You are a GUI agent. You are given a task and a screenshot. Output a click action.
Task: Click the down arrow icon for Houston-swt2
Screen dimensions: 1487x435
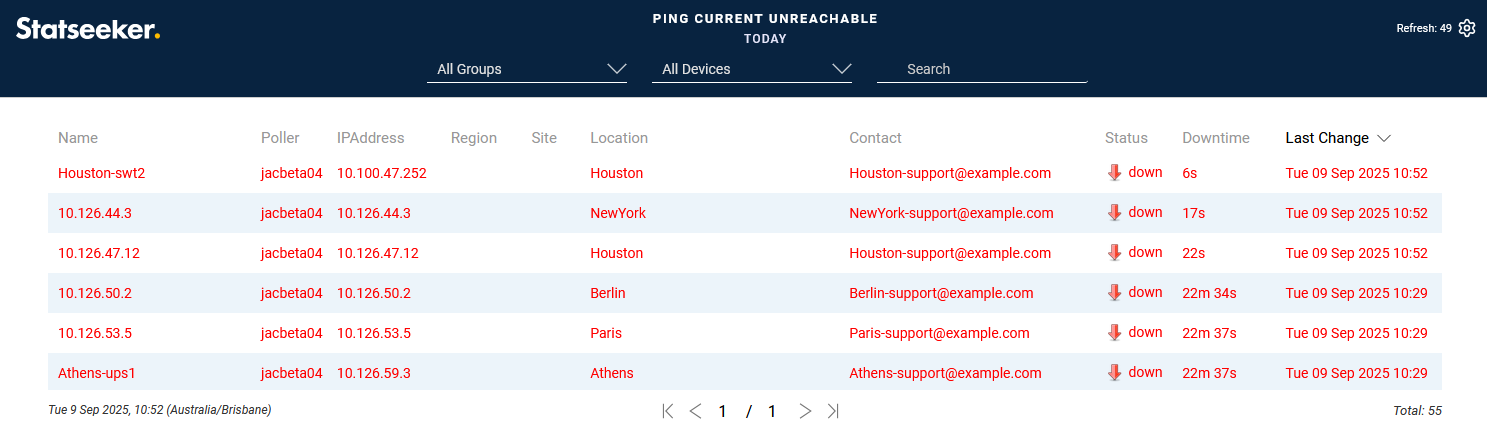[1115, 173]
